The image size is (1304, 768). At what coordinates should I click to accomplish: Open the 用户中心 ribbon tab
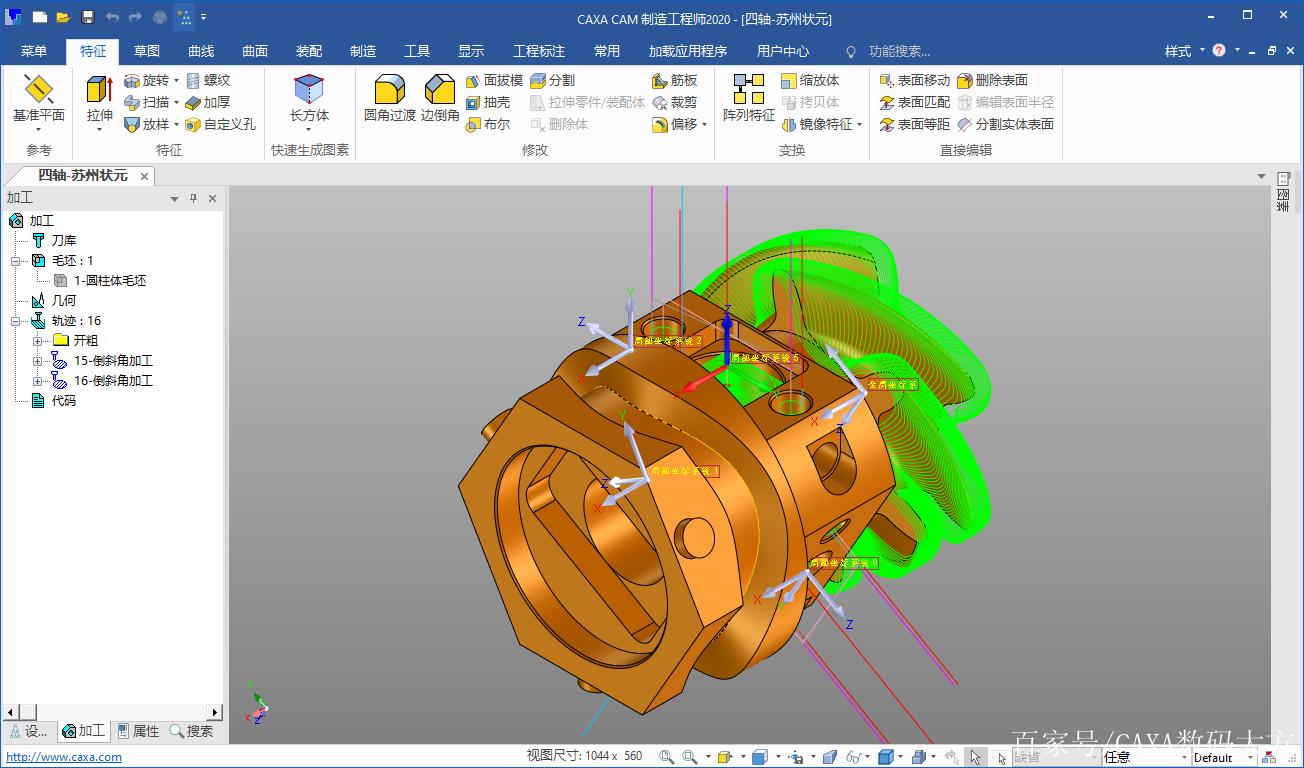click(783, 51)
